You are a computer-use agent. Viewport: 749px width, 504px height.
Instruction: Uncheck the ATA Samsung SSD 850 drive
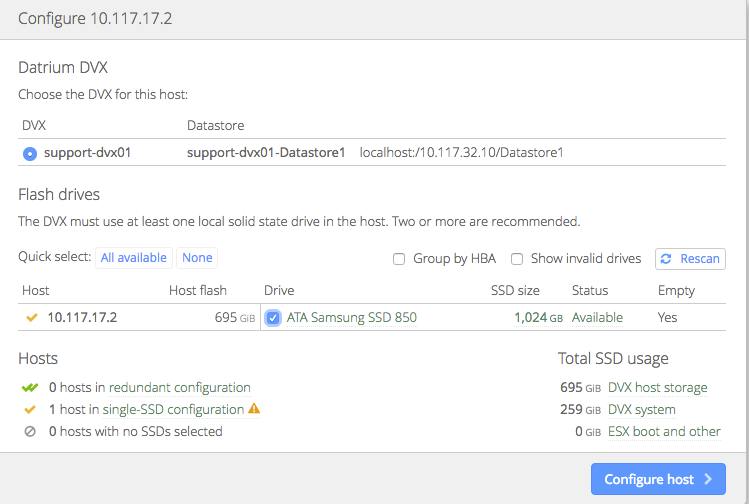[x=273, y=317]
